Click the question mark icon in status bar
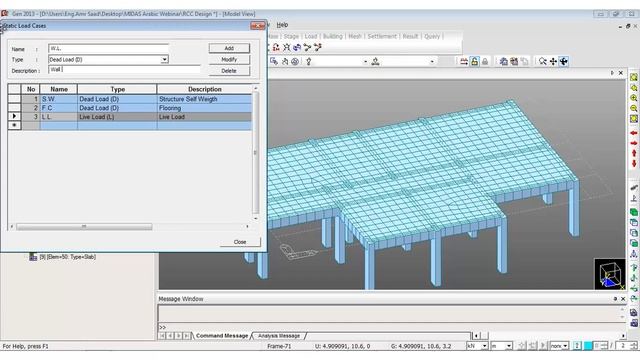 point(577,346)
